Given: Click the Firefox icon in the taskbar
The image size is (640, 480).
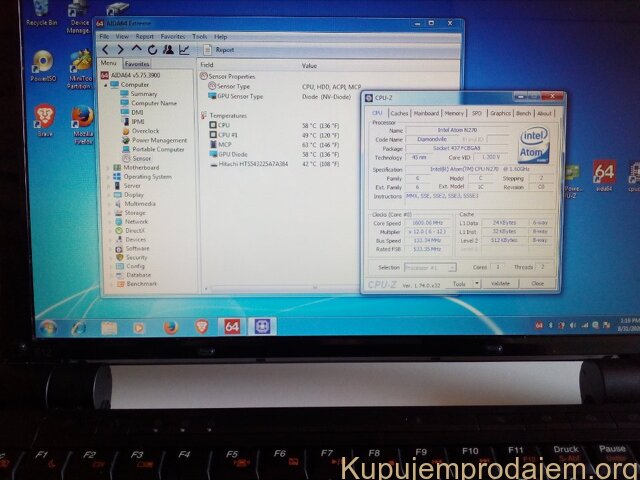Looking at the screenshot, I should point(170,327).
